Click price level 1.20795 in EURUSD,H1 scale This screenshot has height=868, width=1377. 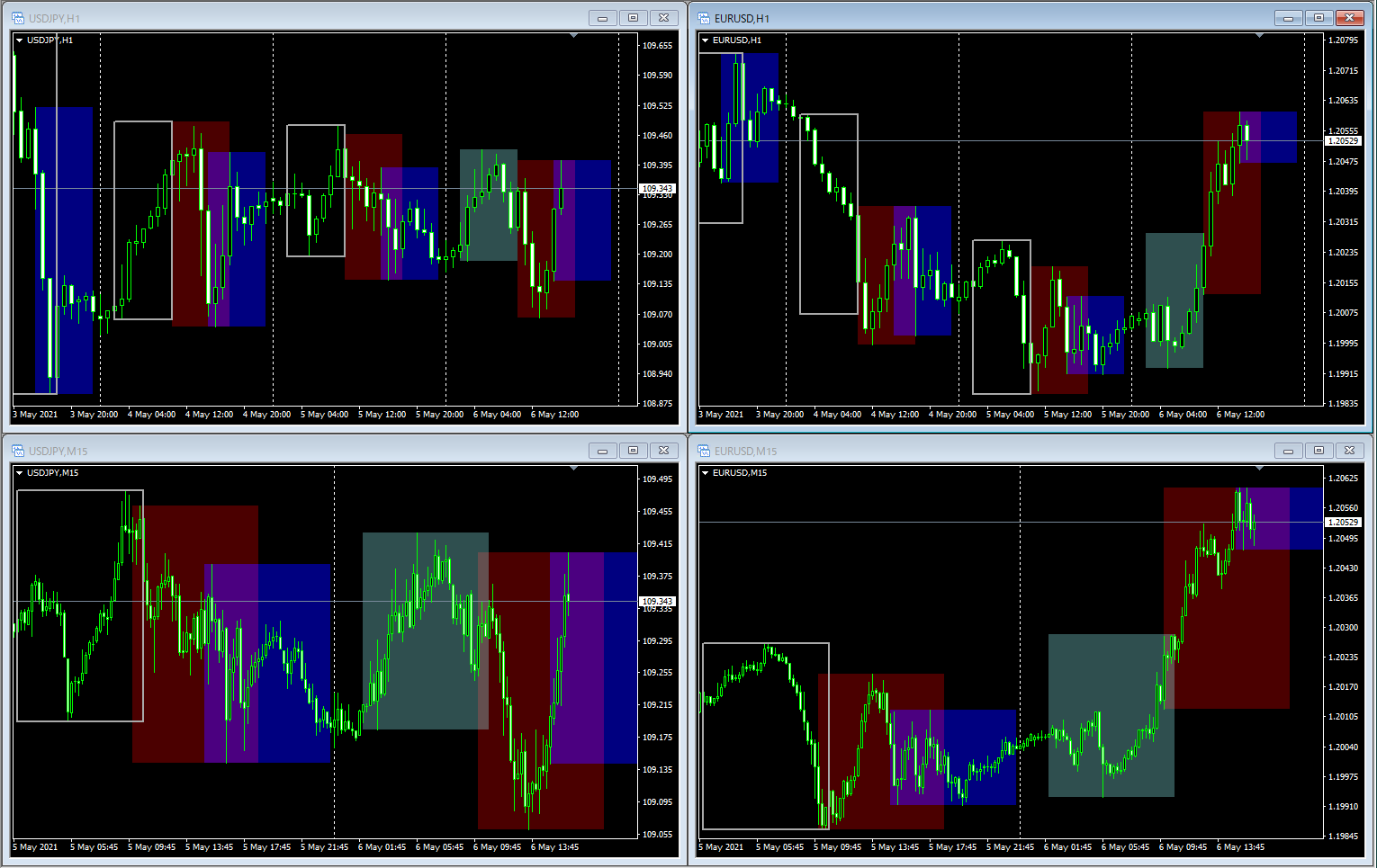click(x=1344, y=40)
